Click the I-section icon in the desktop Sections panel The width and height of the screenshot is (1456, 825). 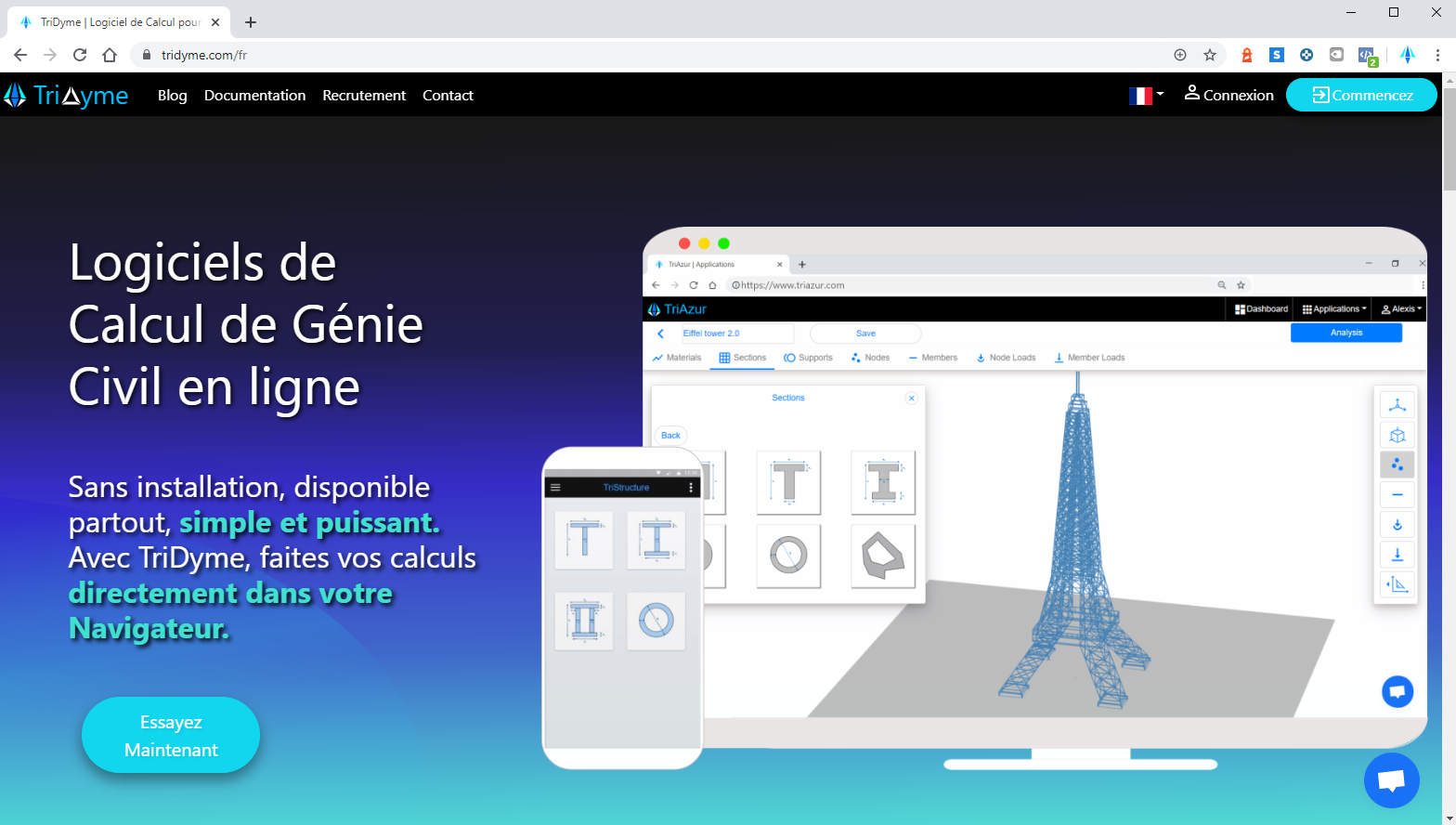(883, 482)
